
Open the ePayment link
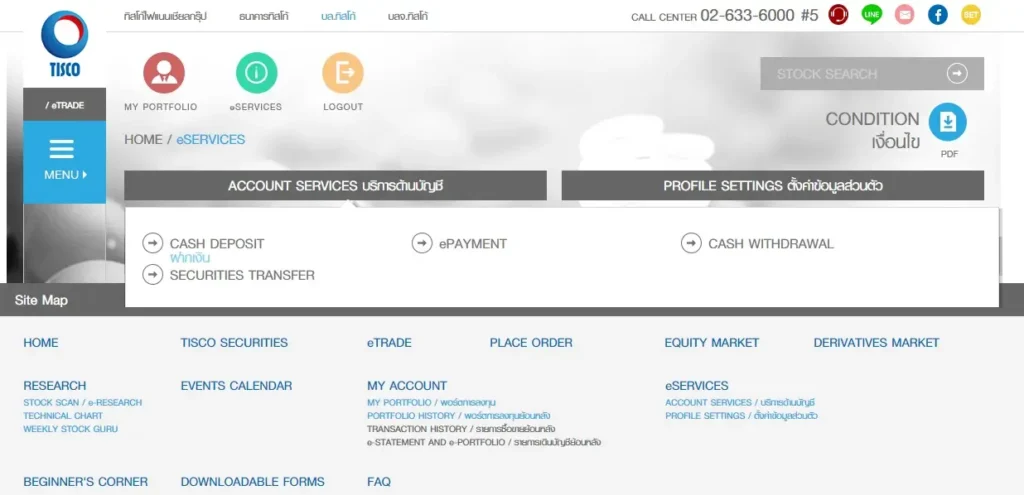(473, 244)
